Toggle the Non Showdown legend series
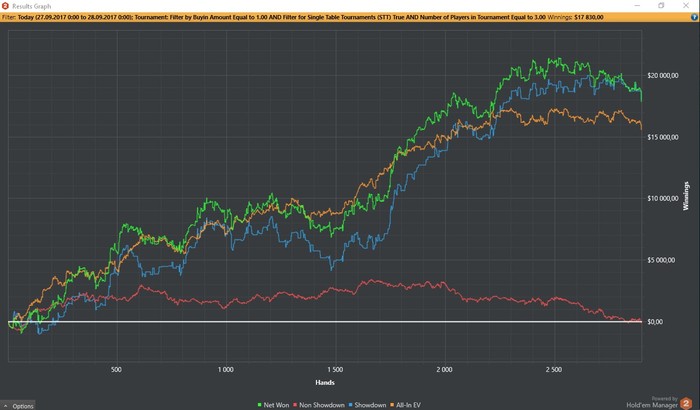 (319, 405)
